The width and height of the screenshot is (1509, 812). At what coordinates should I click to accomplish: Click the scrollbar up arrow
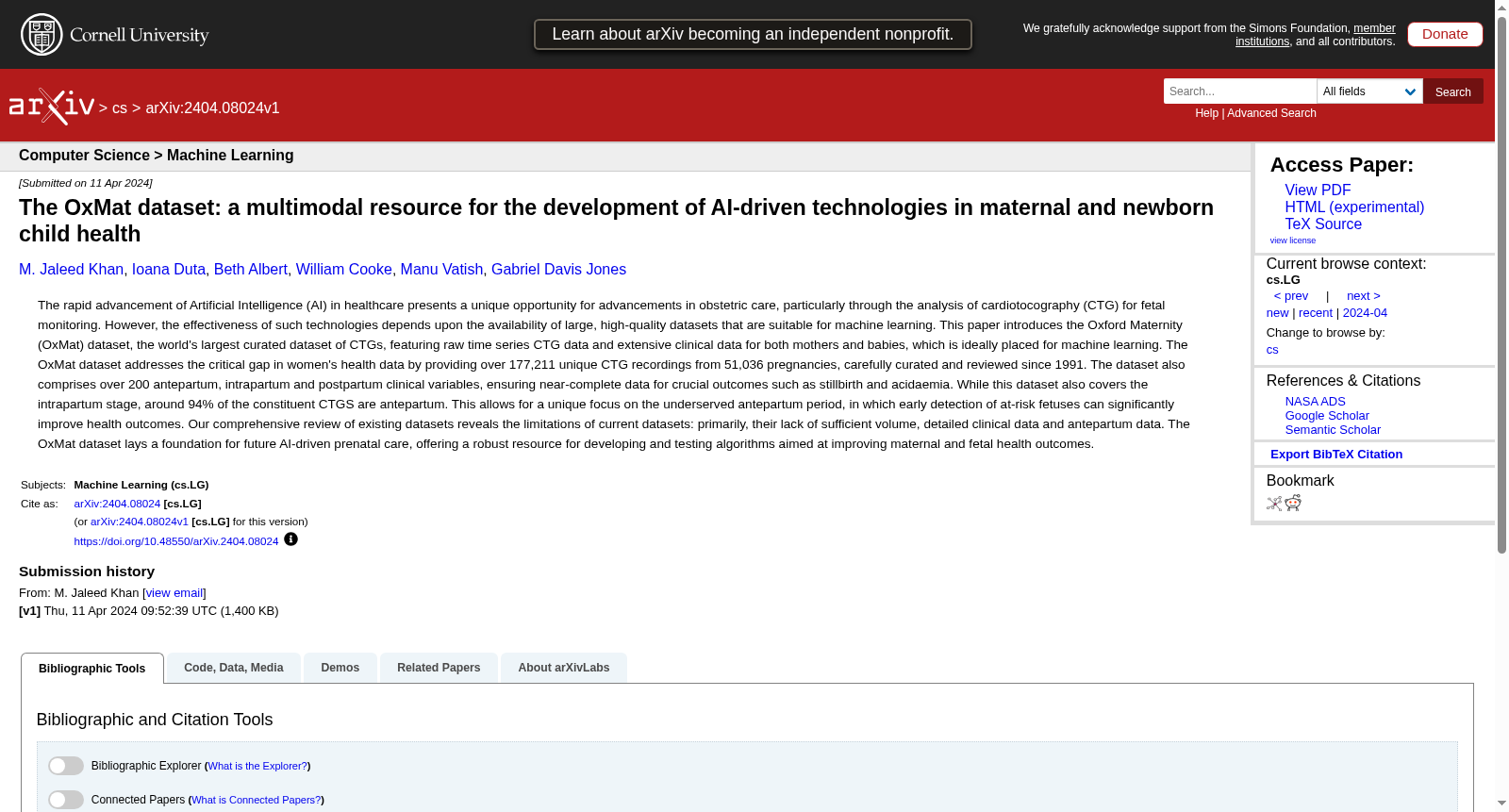[1501, 8]
